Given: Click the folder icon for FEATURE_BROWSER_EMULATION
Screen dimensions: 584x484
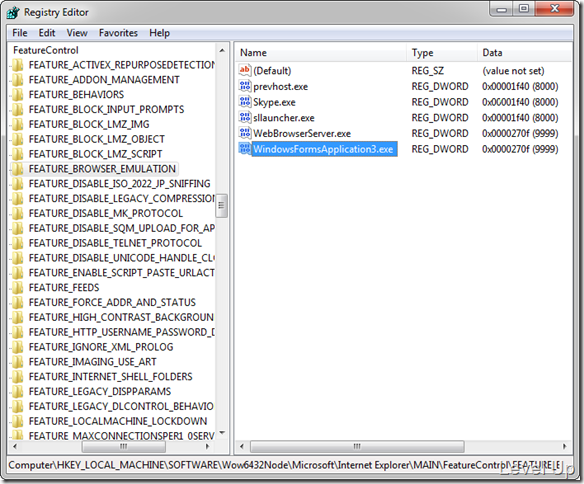Looking at the screenshot, I should tap(17, 169).
